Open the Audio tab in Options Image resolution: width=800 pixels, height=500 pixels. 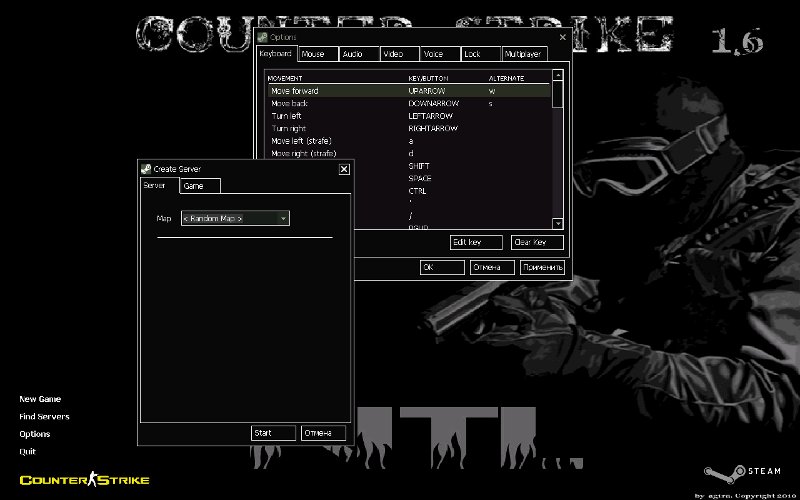click(359, 54)
